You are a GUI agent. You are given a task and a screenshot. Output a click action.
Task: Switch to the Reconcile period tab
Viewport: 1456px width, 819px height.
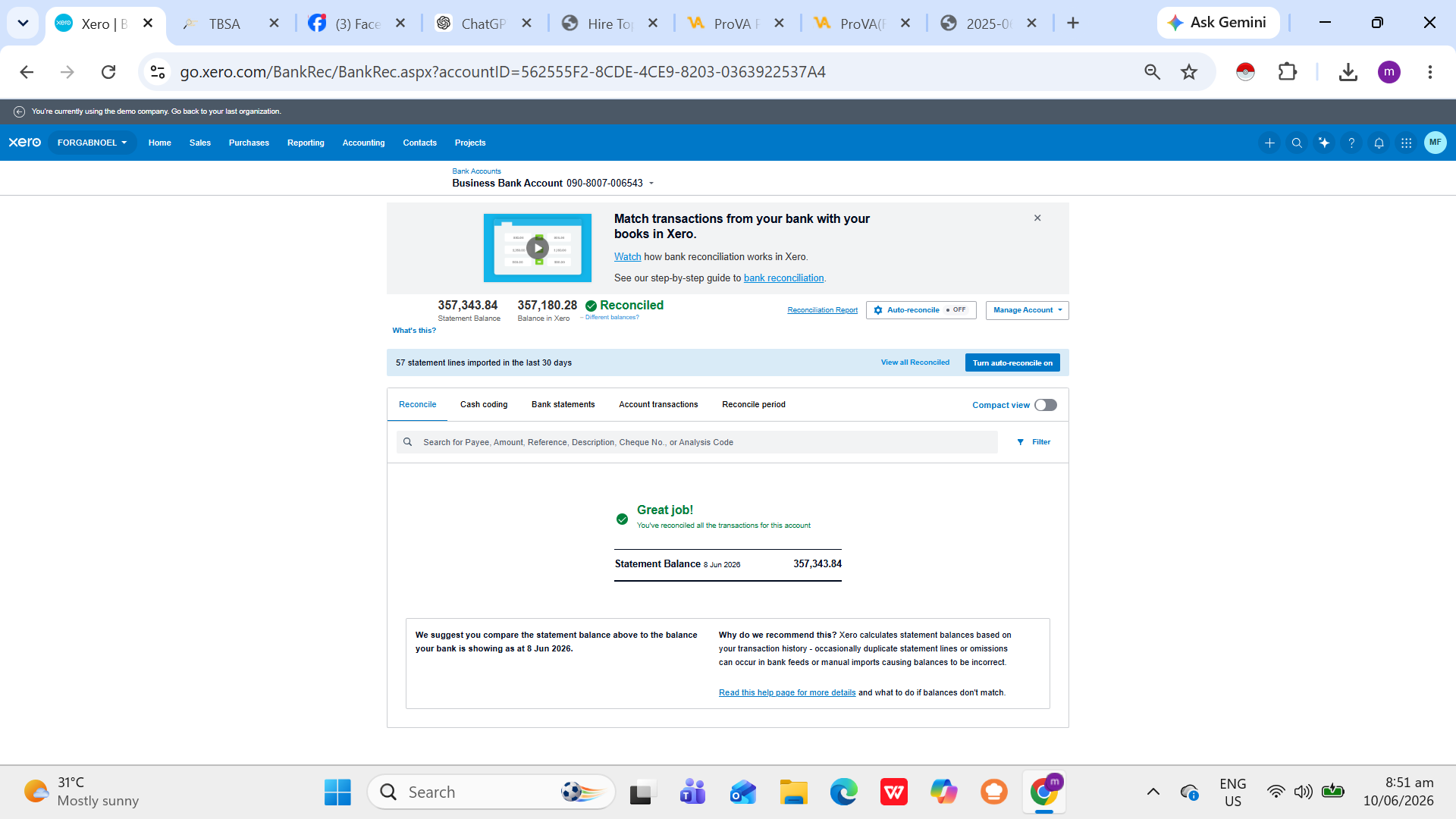pyautogui.click(x=754, y=405)
